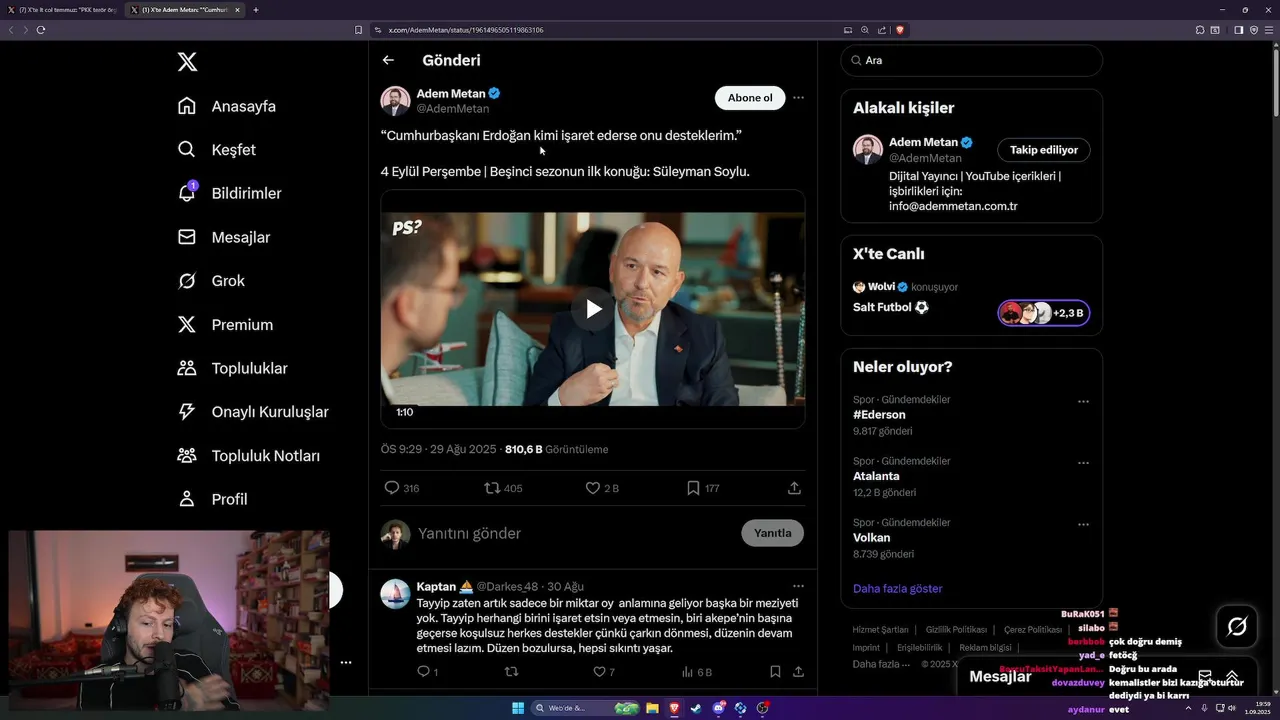Open more options for #Ederson trend

click(x=1083, y=402)
